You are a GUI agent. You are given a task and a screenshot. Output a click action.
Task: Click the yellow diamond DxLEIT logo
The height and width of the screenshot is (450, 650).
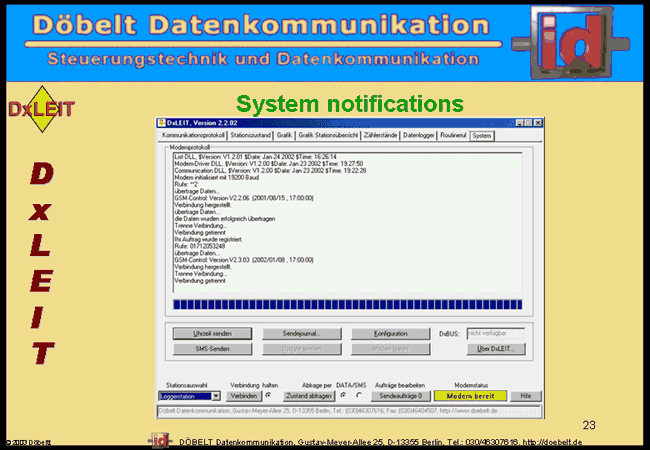coord(41,109)
